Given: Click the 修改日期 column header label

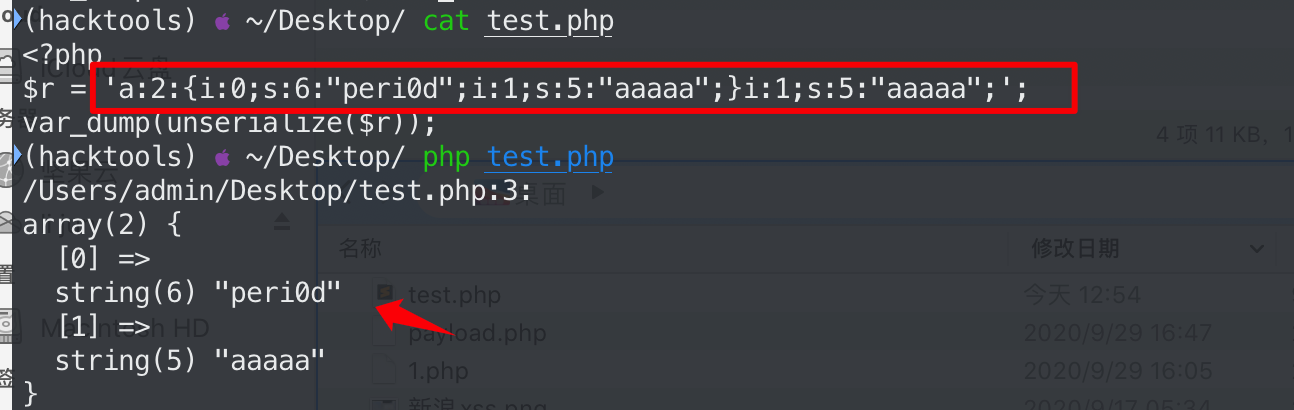Looking at the screenshot, I should [1073, 248].
